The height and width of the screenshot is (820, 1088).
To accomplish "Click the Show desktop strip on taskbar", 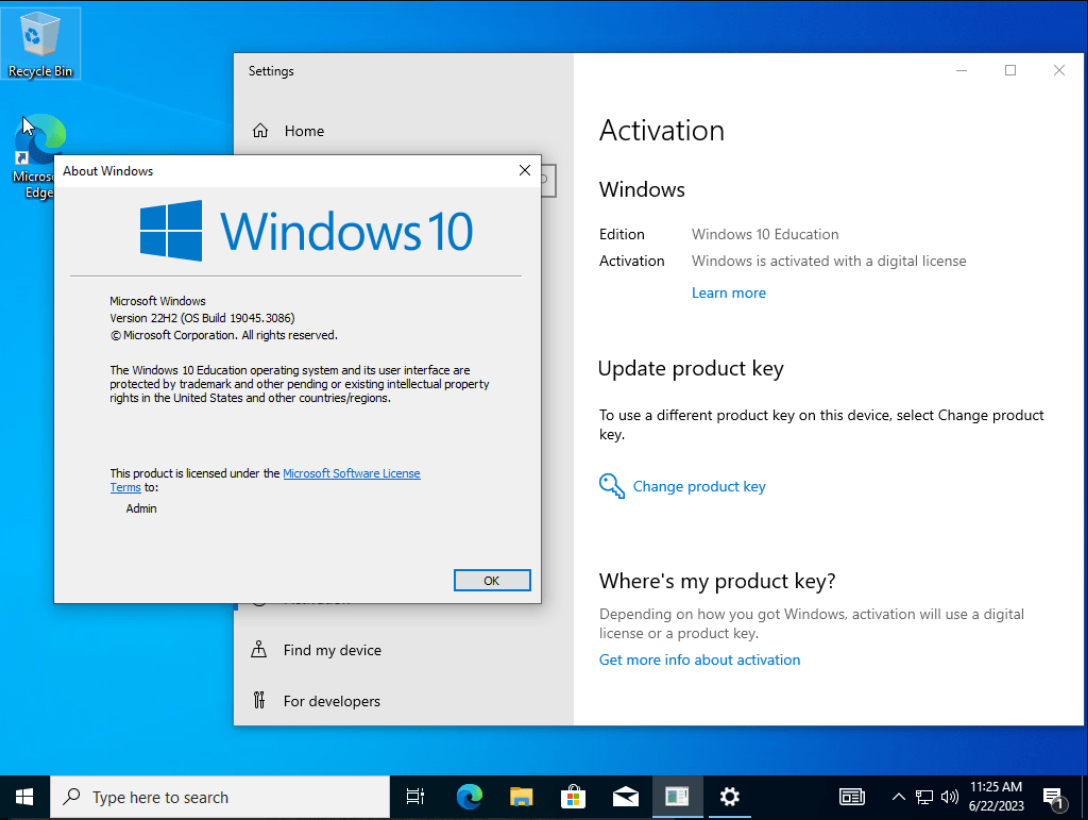I will click(x=1084, y=797).
